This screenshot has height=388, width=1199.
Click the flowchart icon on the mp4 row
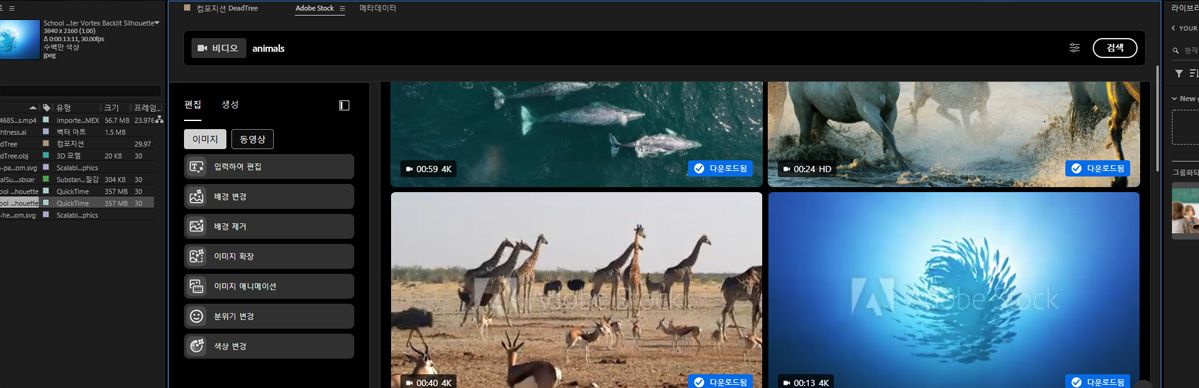[159, 119]
